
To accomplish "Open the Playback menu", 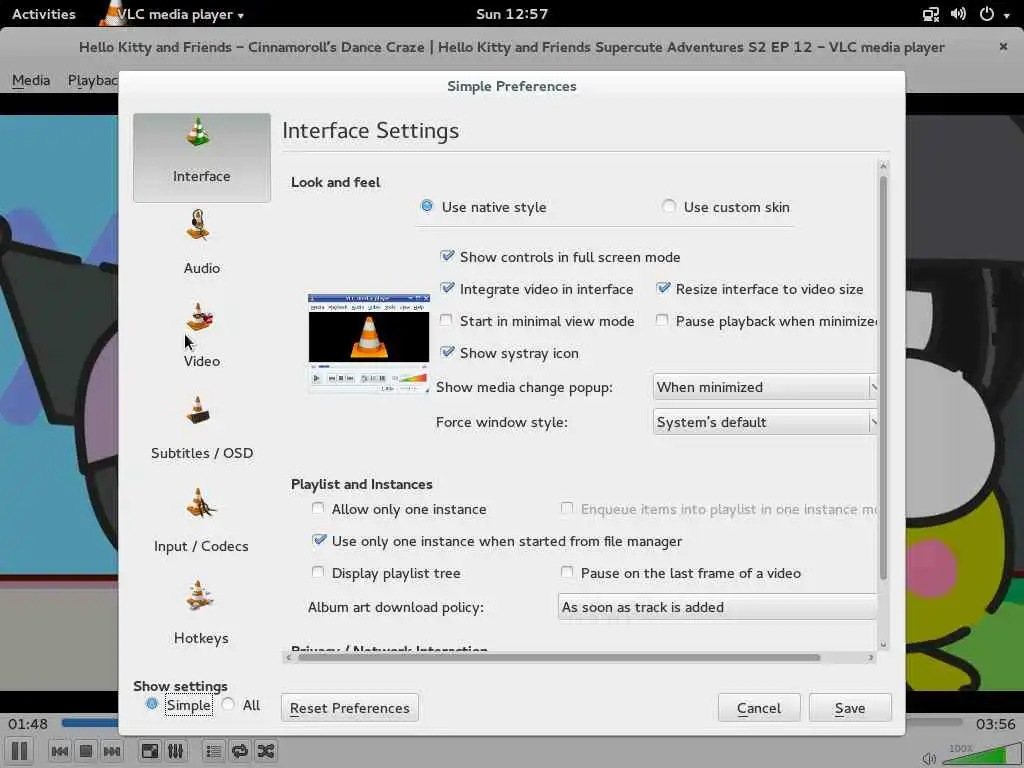I will [92, 80].
